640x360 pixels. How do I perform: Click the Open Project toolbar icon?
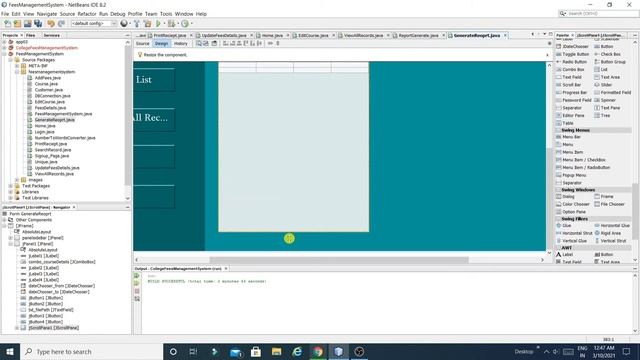point(28,24)
